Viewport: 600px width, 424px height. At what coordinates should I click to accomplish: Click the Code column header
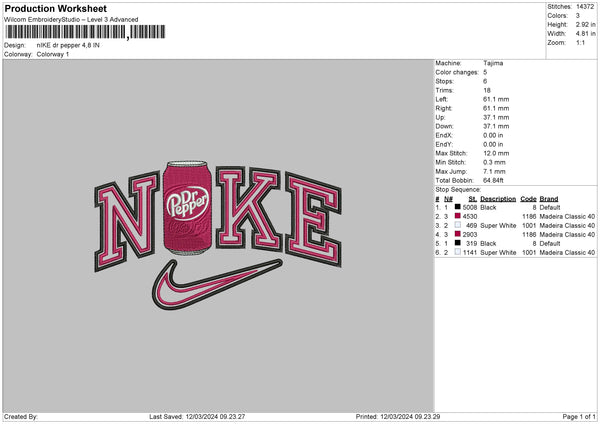coord(528,199)
